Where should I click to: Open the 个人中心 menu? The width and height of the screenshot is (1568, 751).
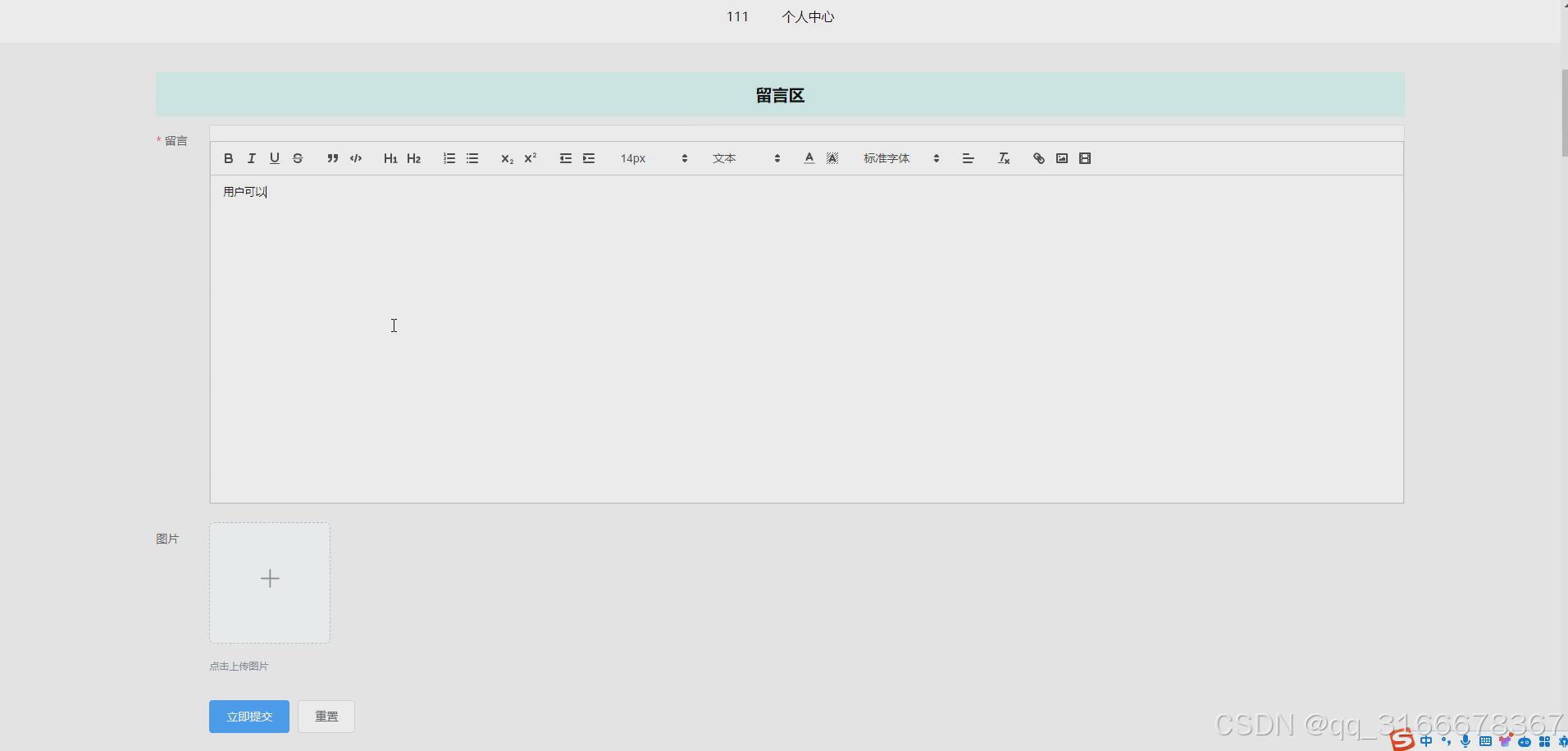[x=809, y=16]
